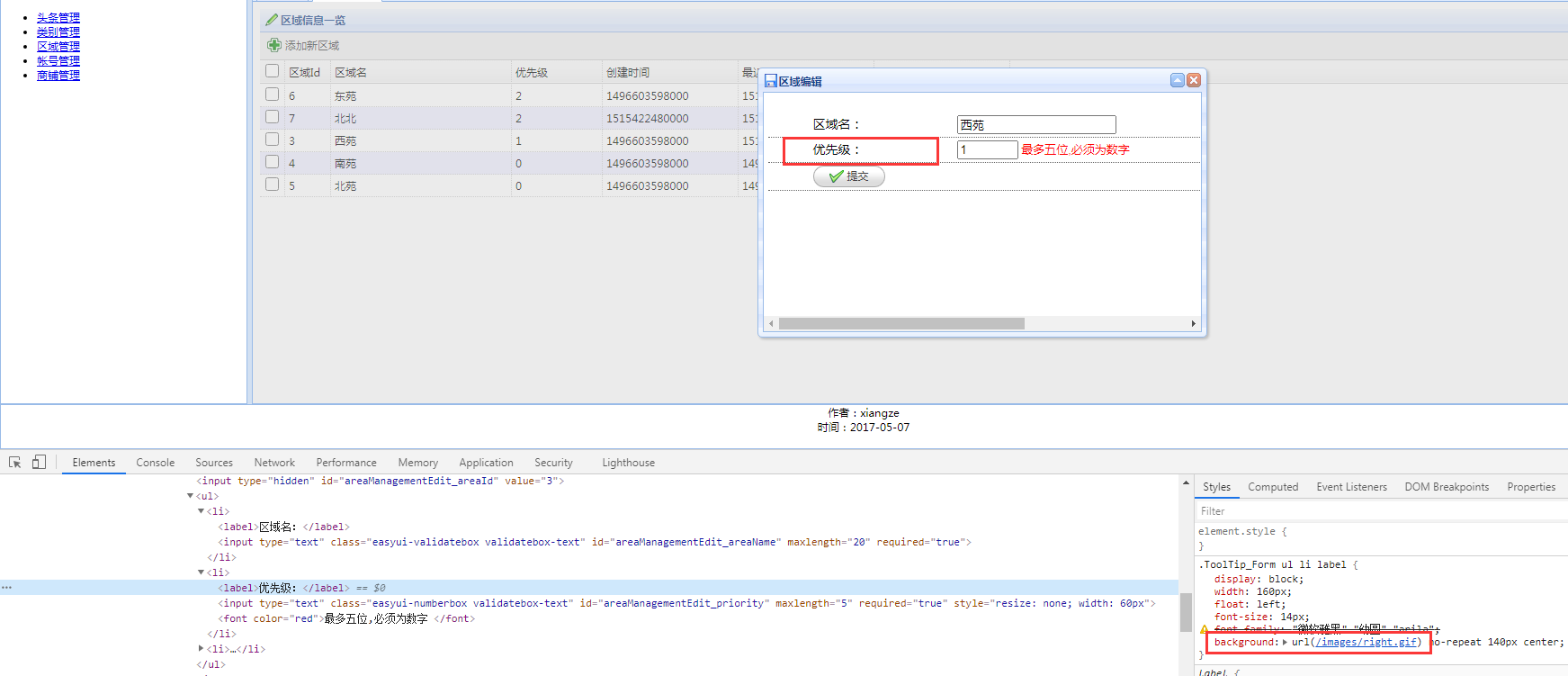The image size is (1568, 676).
Task: Switch to the Styles pane tab
Action: coord(1216,487)
